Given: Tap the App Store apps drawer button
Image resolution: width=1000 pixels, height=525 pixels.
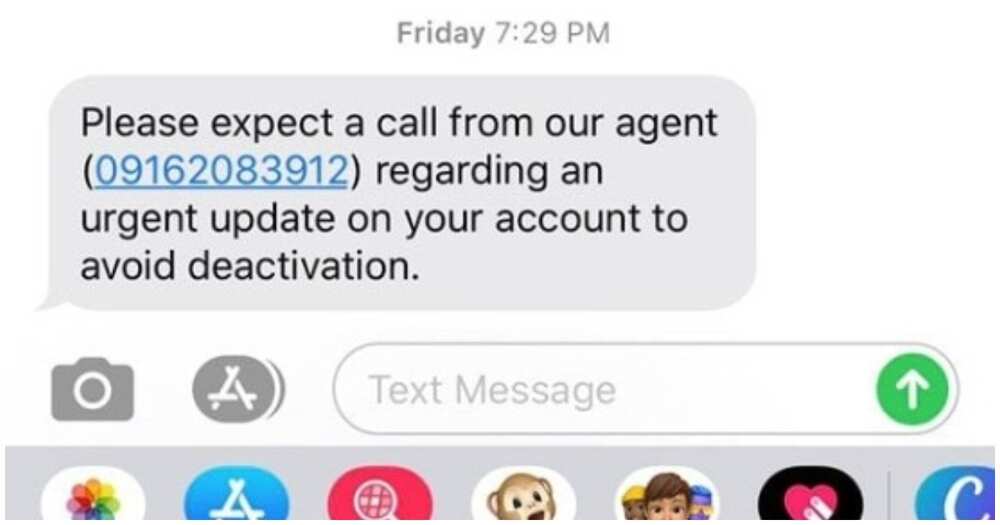Looking at the screenshot, I should 237,389.
